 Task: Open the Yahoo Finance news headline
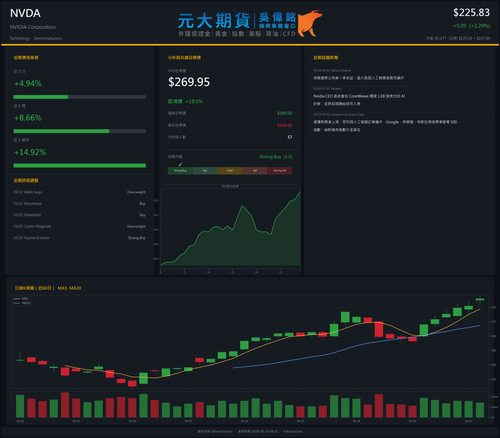coord(359,78)
